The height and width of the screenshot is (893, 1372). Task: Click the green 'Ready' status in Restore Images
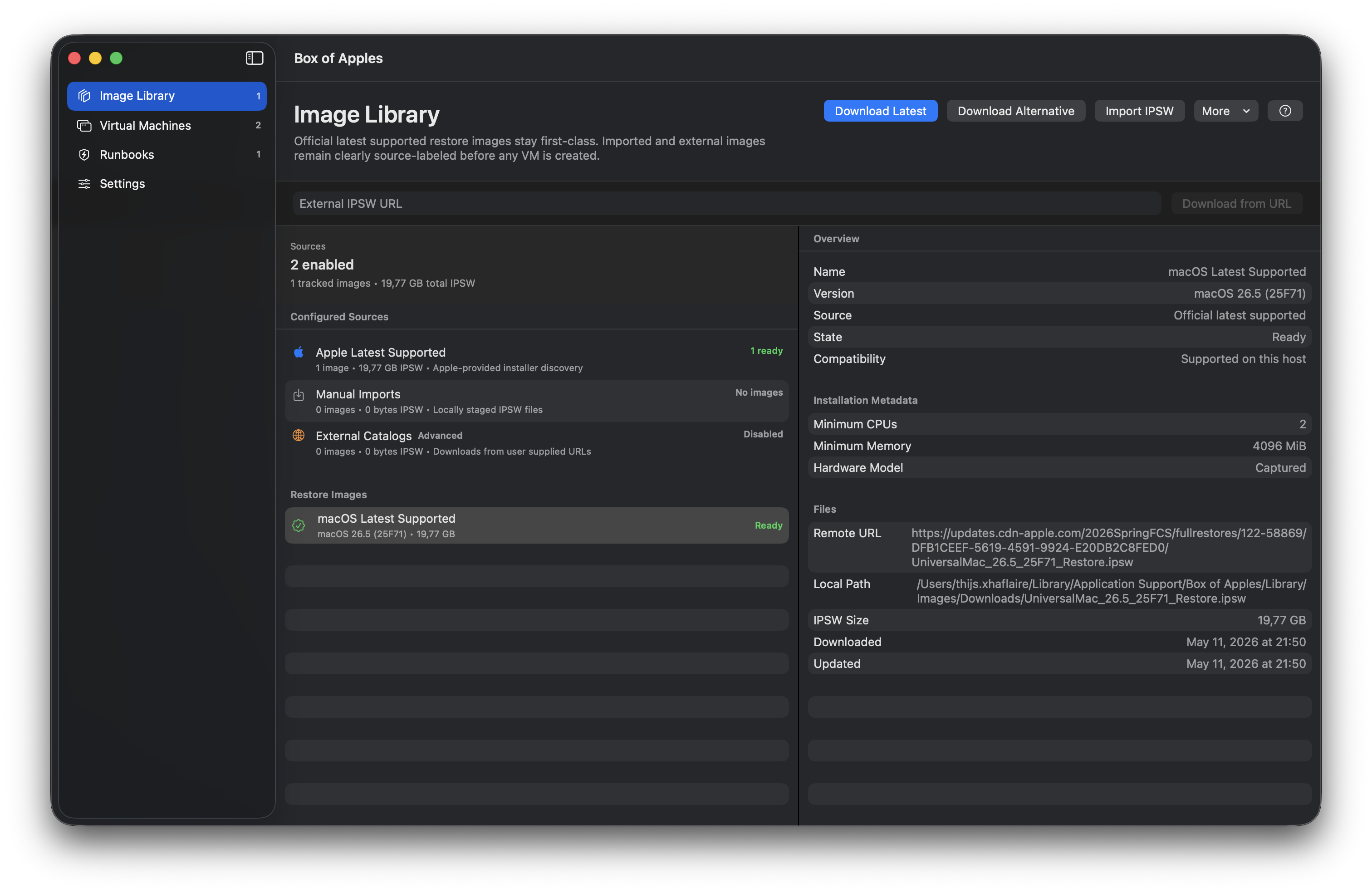coord(769,525)
